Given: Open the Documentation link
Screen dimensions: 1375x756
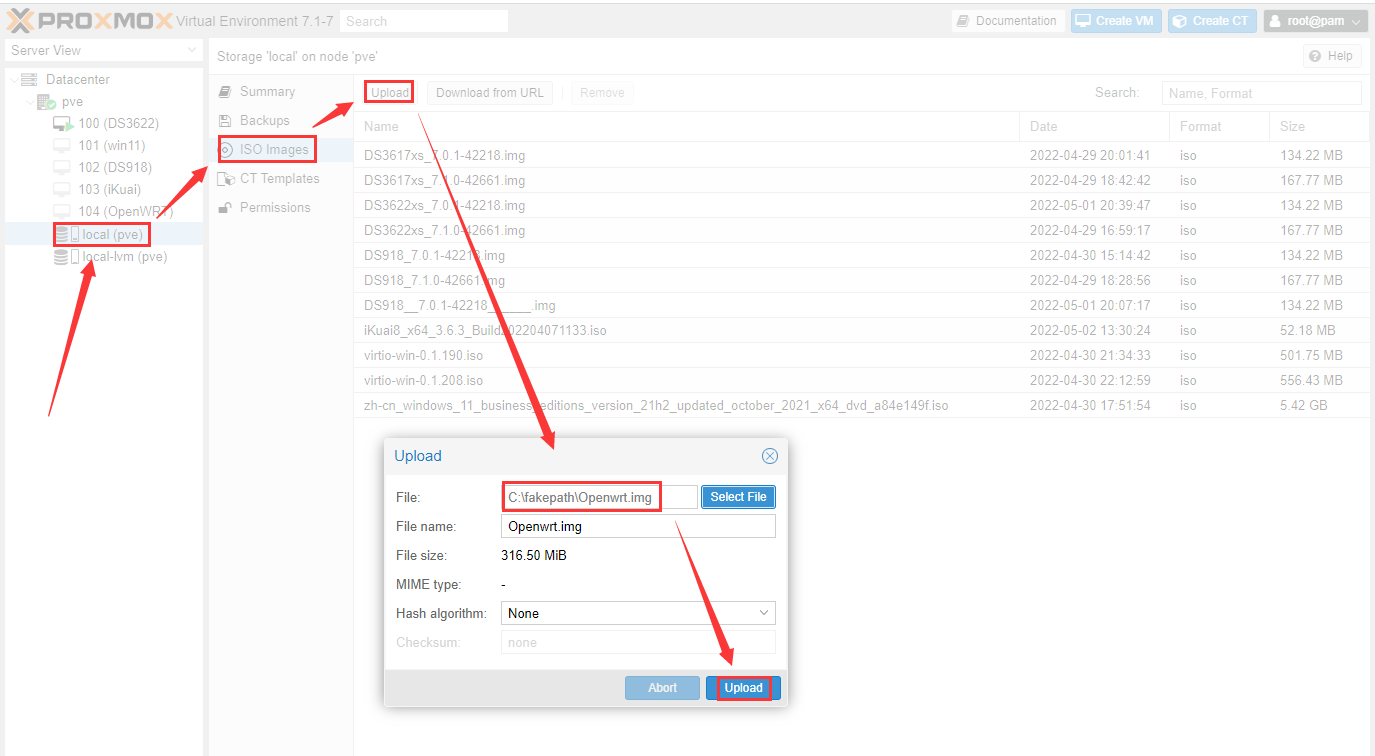Looking at the screenshot, I should click(x=1007, y=21).
